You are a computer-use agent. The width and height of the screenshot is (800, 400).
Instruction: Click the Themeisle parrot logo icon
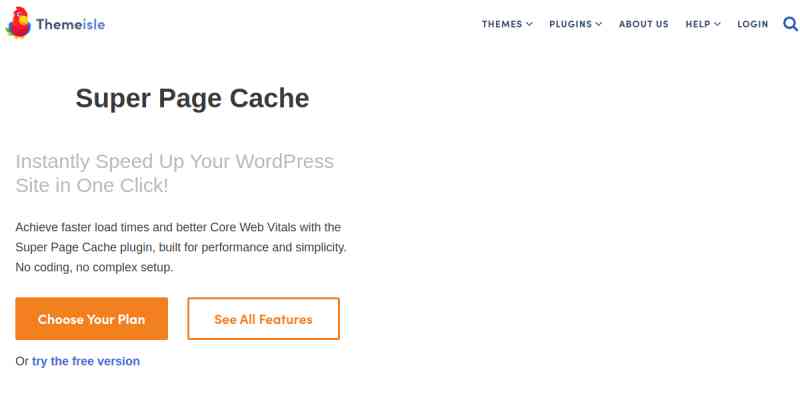point(17,24)
